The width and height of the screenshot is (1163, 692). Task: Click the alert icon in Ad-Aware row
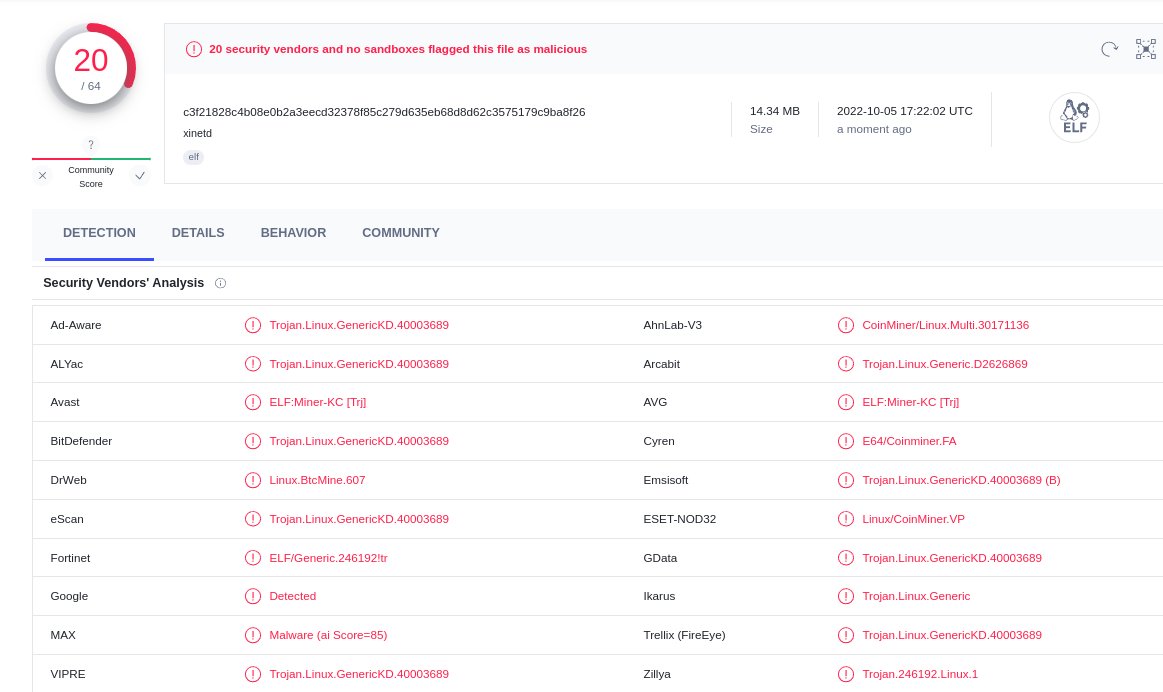pyautogui.click(x=253, y=325)
